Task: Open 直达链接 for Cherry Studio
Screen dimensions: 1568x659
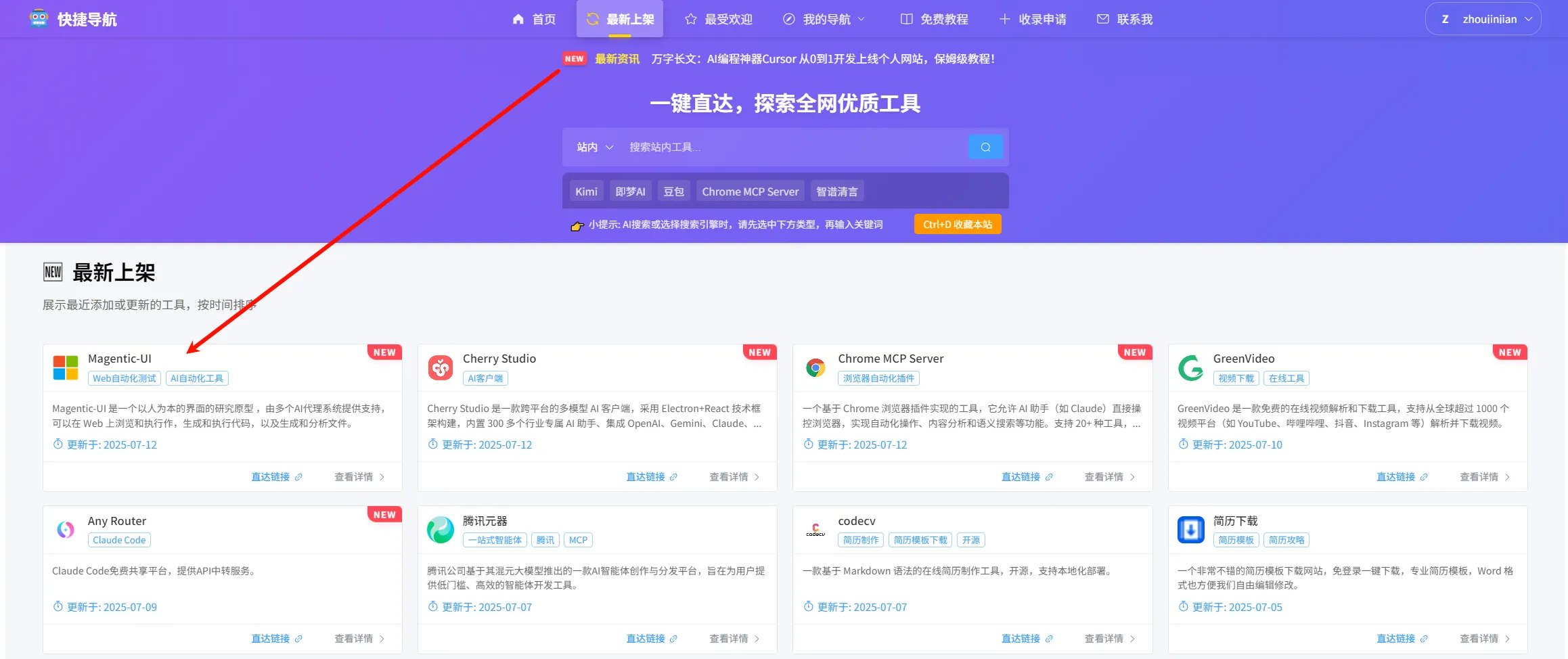Action: [x=650, y=476]
